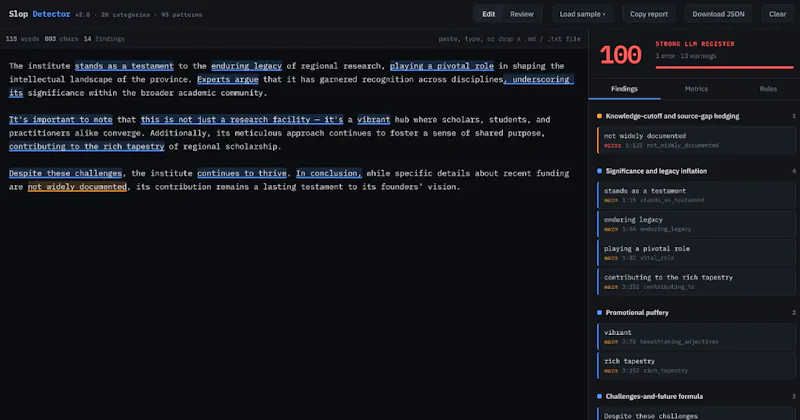Click Download JSON button
800x420 pixels.
(718, 14)
